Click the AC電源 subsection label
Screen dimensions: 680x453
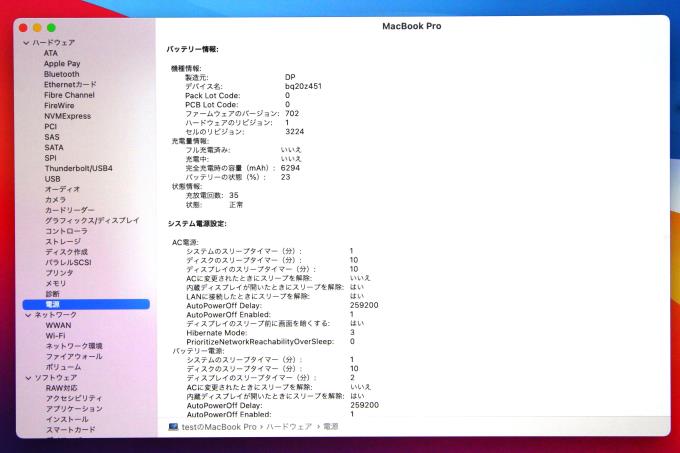[x=185, y=242]
